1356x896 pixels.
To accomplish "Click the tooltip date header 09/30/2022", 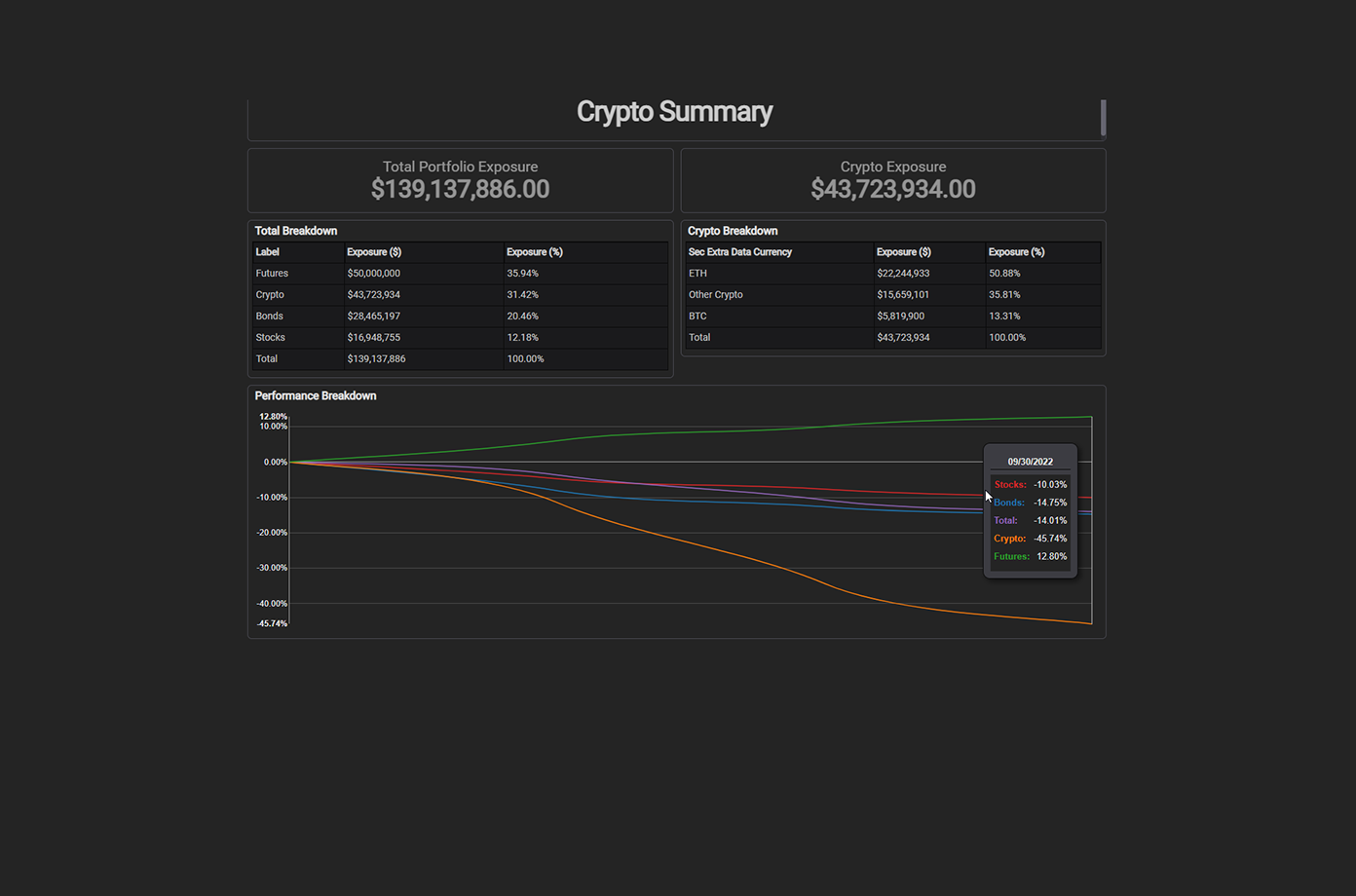I will coord(1031,462).
